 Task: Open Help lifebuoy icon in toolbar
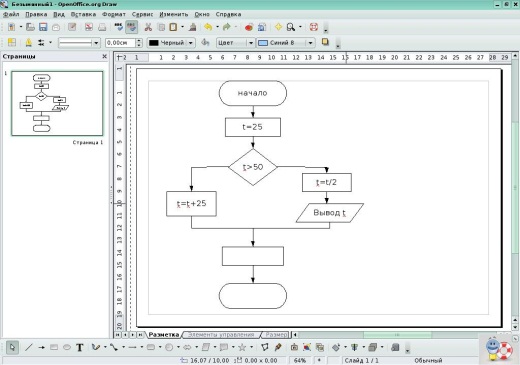[314, 27]
